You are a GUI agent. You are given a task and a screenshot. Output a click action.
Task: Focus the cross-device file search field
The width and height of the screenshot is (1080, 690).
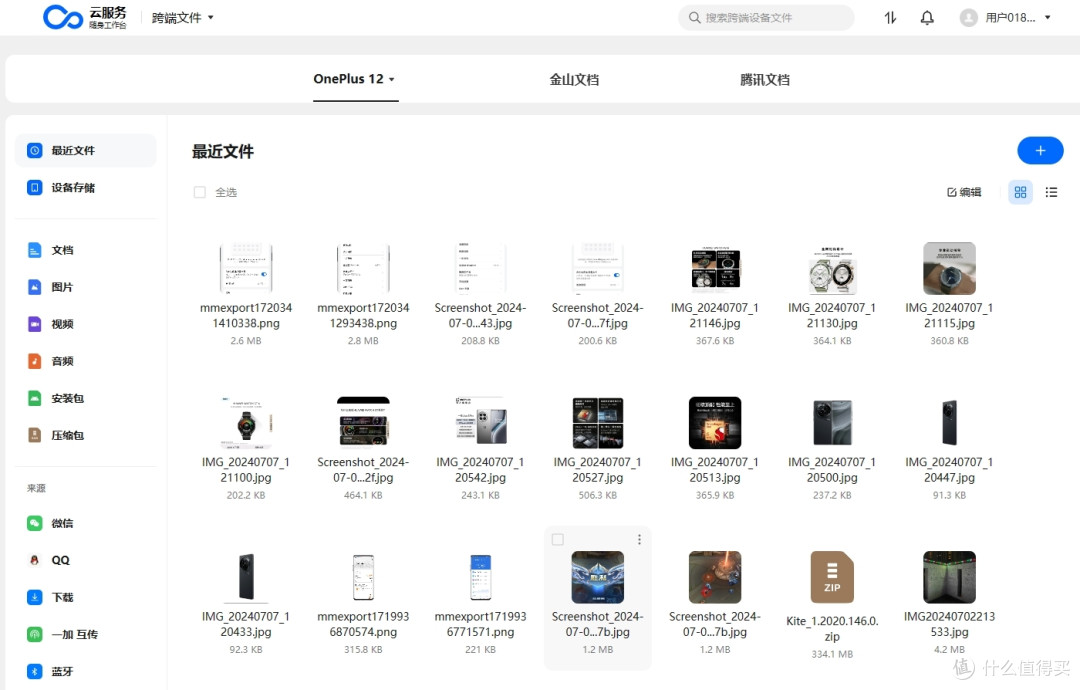coord(766,18)
